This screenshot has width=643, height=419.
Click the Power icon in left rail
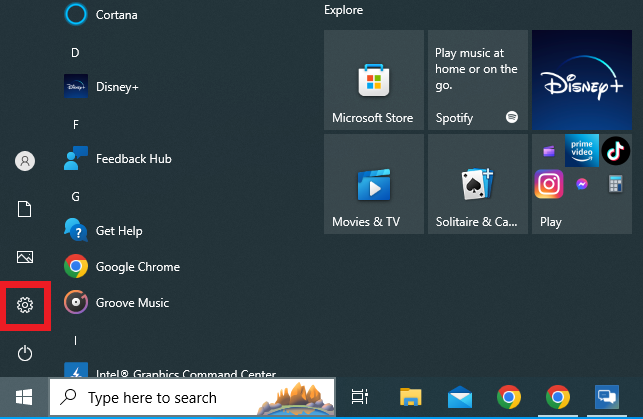pos(26,353)
